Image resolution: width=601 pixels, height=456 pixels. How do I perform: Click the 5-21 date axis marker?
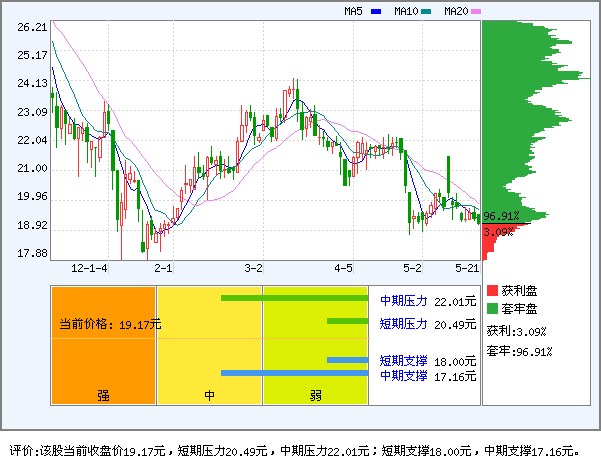pyautogui.click(x=467, y=269)
